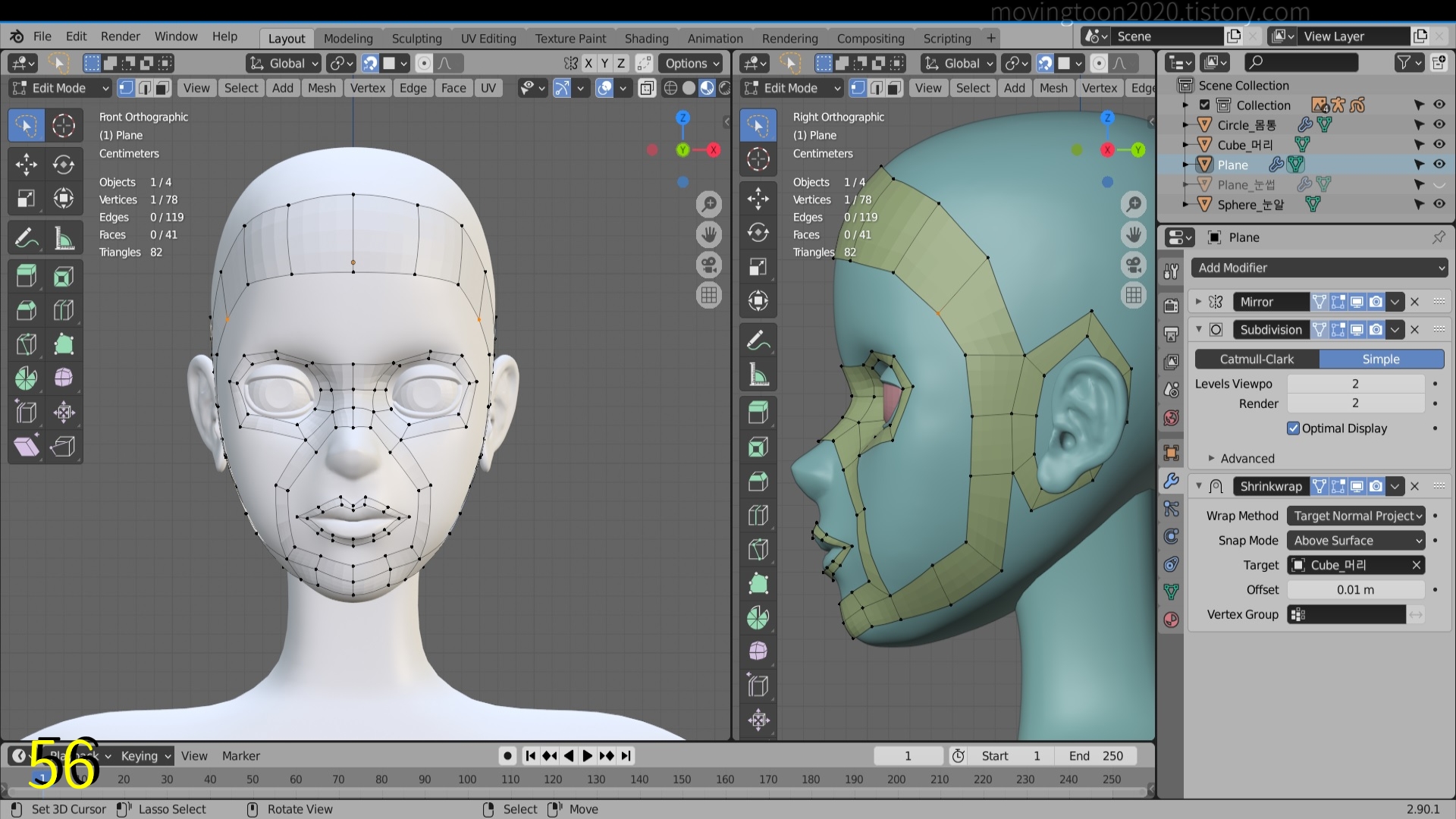Open Snap Mode dropdown

(x=1356, y=541)
